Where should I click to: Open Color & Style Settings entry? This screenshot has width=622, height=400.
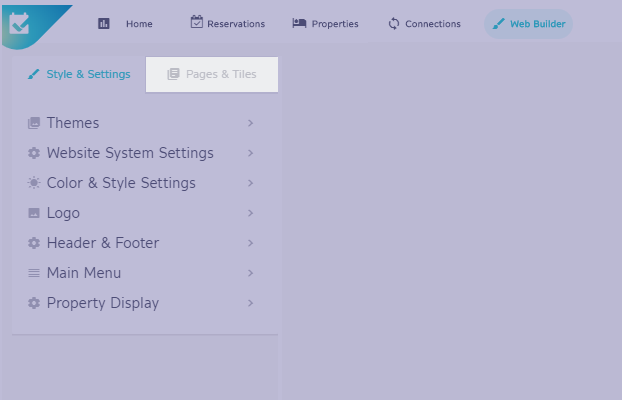140,183
